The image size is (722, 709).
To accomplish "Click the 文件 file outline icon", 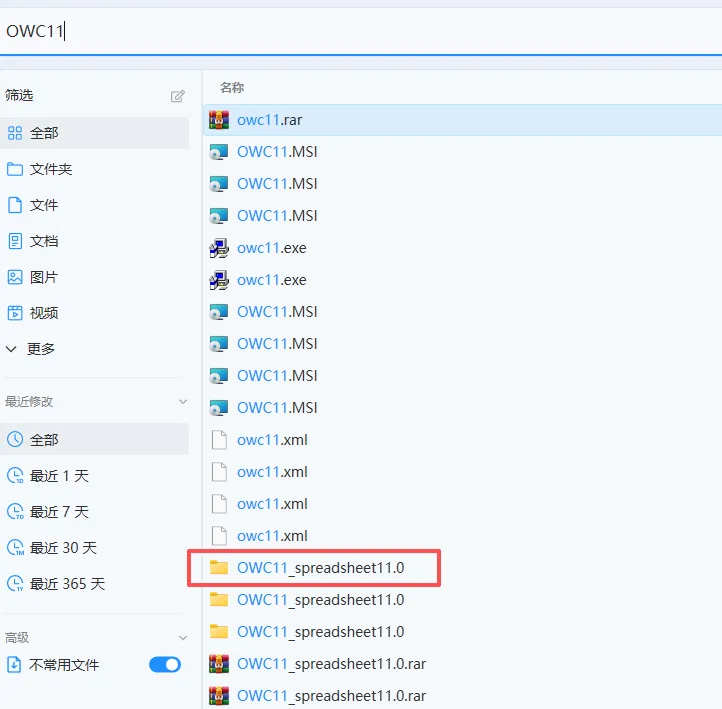I will 15,205.
